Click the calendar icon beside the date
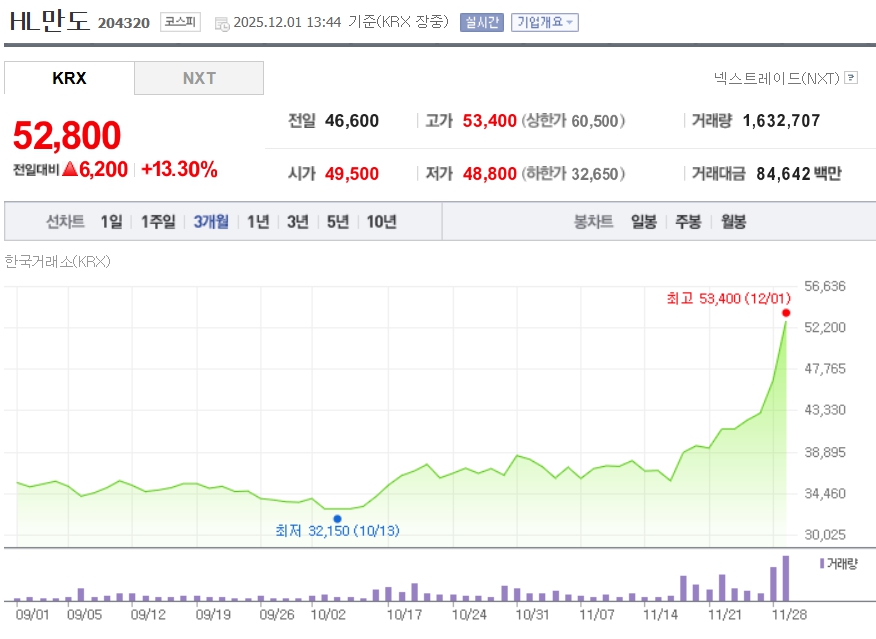This screenshot has width=876, height=639. click(x=222, y=23)
